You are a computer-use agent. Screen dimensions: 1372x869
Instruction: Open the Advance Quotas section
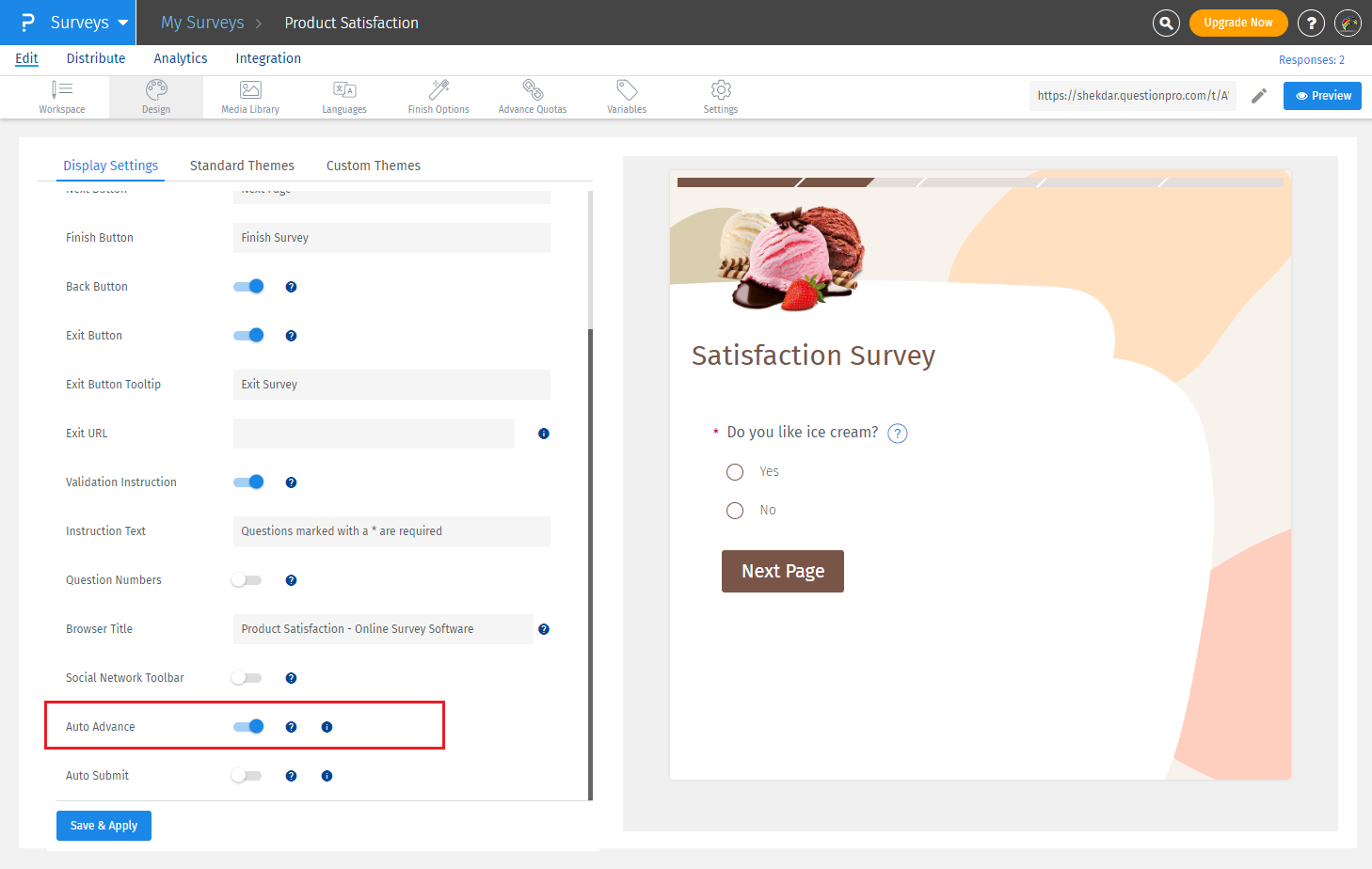click(533, 96)
